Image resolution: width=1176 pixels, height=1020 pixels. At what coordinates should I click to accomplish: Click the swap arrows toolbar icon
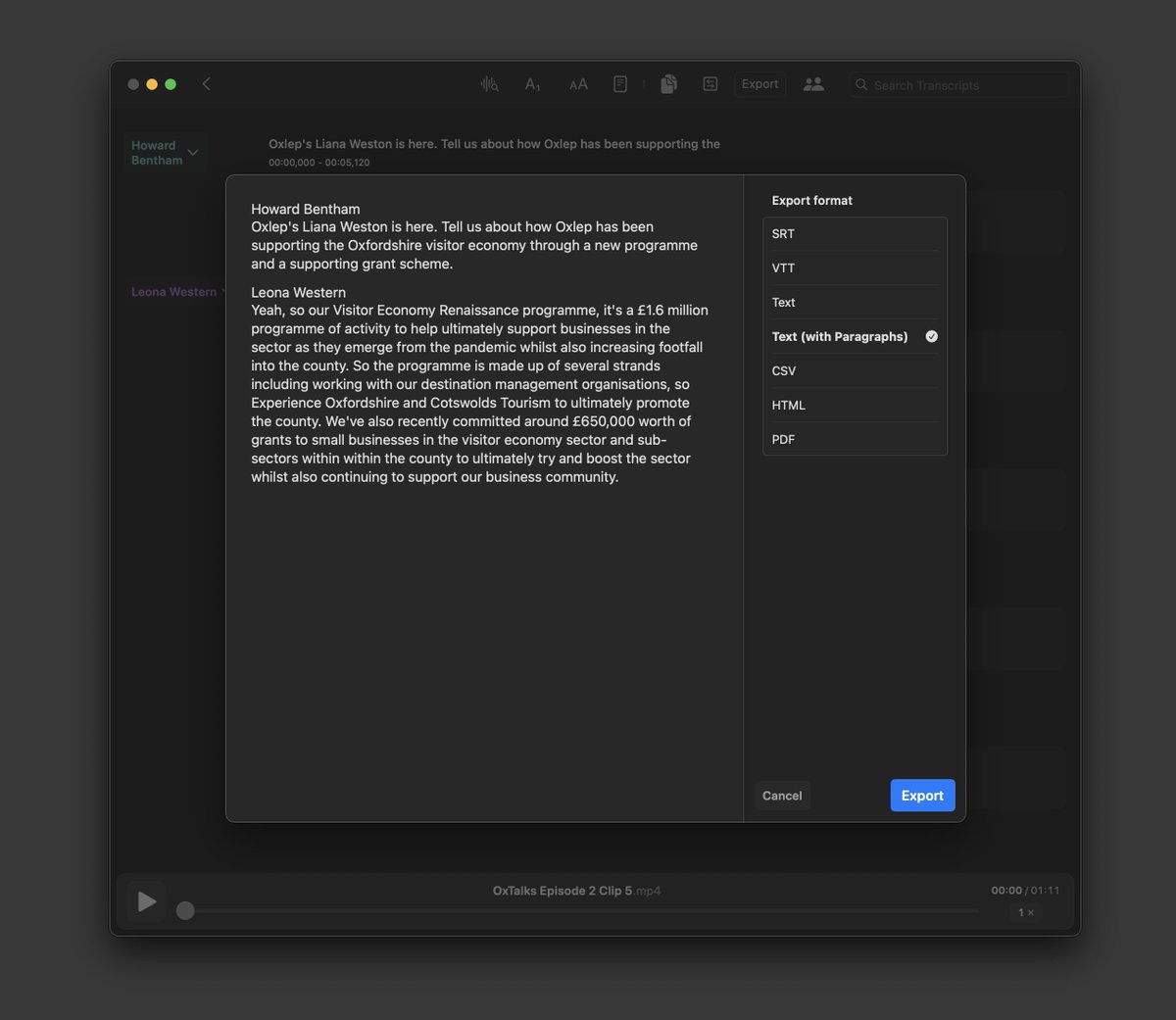(x=710, y=84)
